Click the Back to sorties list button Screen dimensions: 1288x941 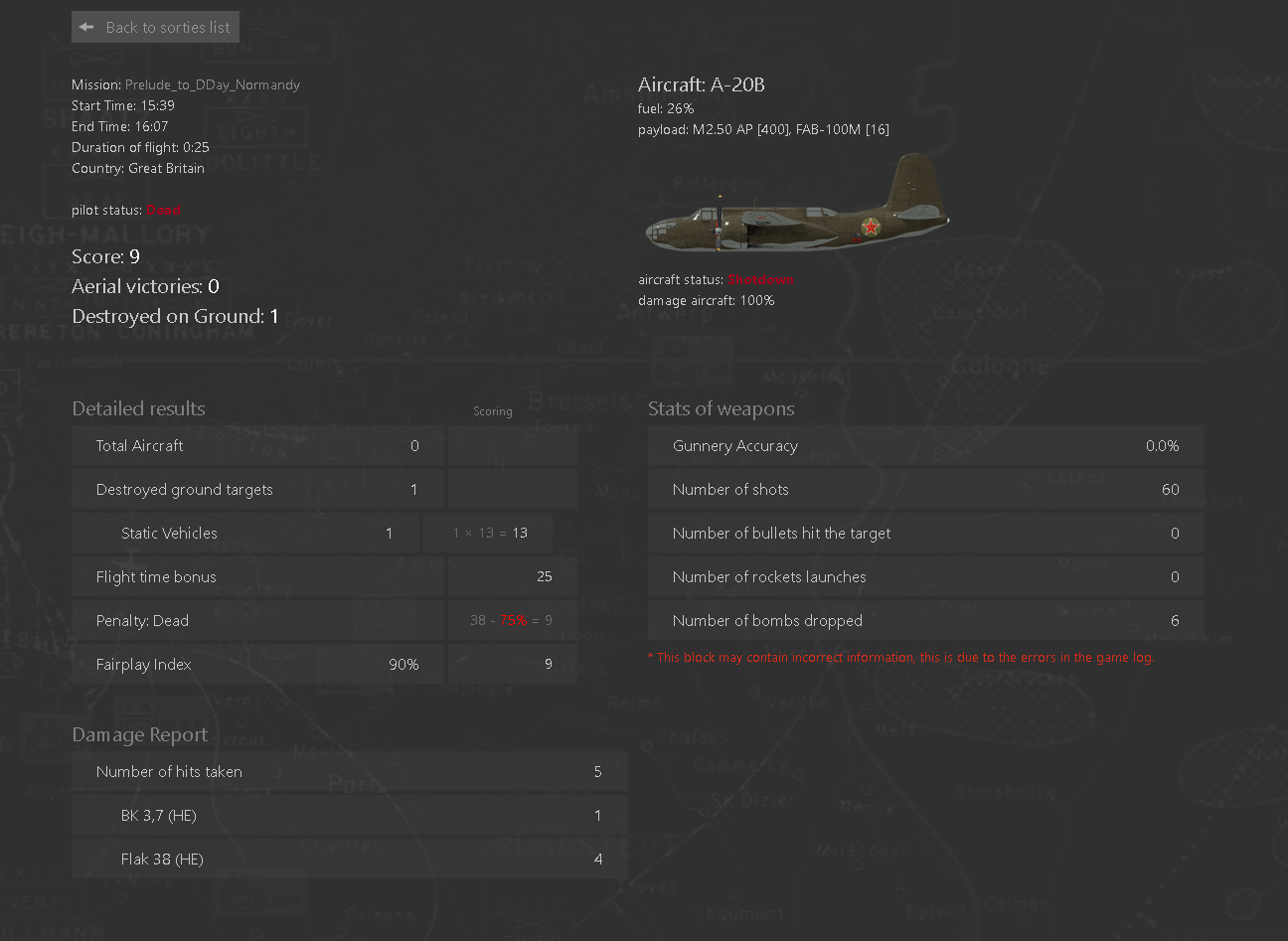[155, 27]
